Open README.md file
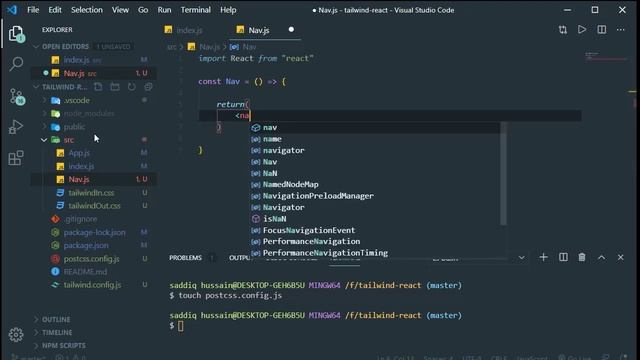This screenshot has width=640, height=360. pyautogui.click(x=85, y=271)
